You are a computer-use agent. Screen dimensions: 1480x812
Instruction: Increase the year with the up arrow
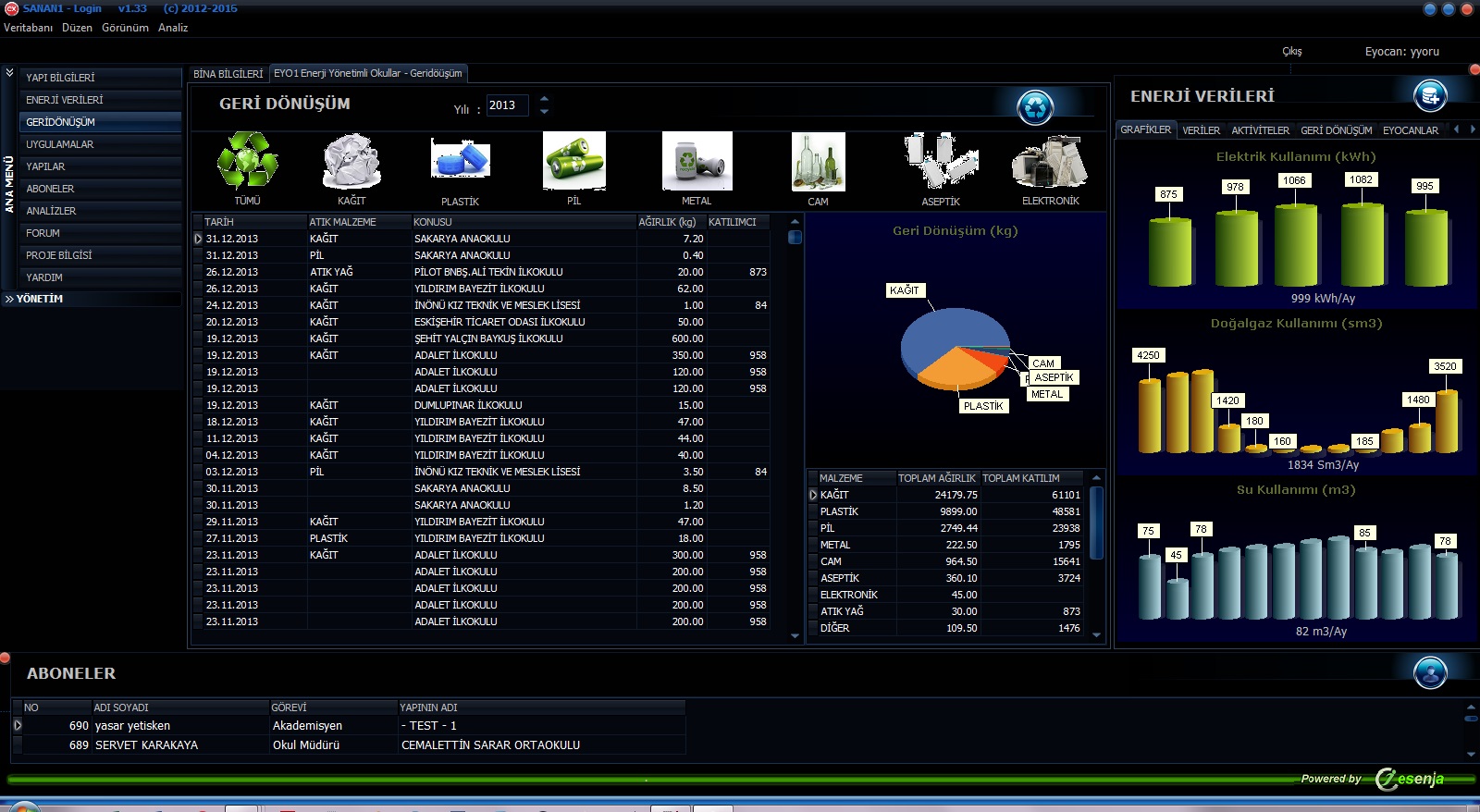point(544,98)
